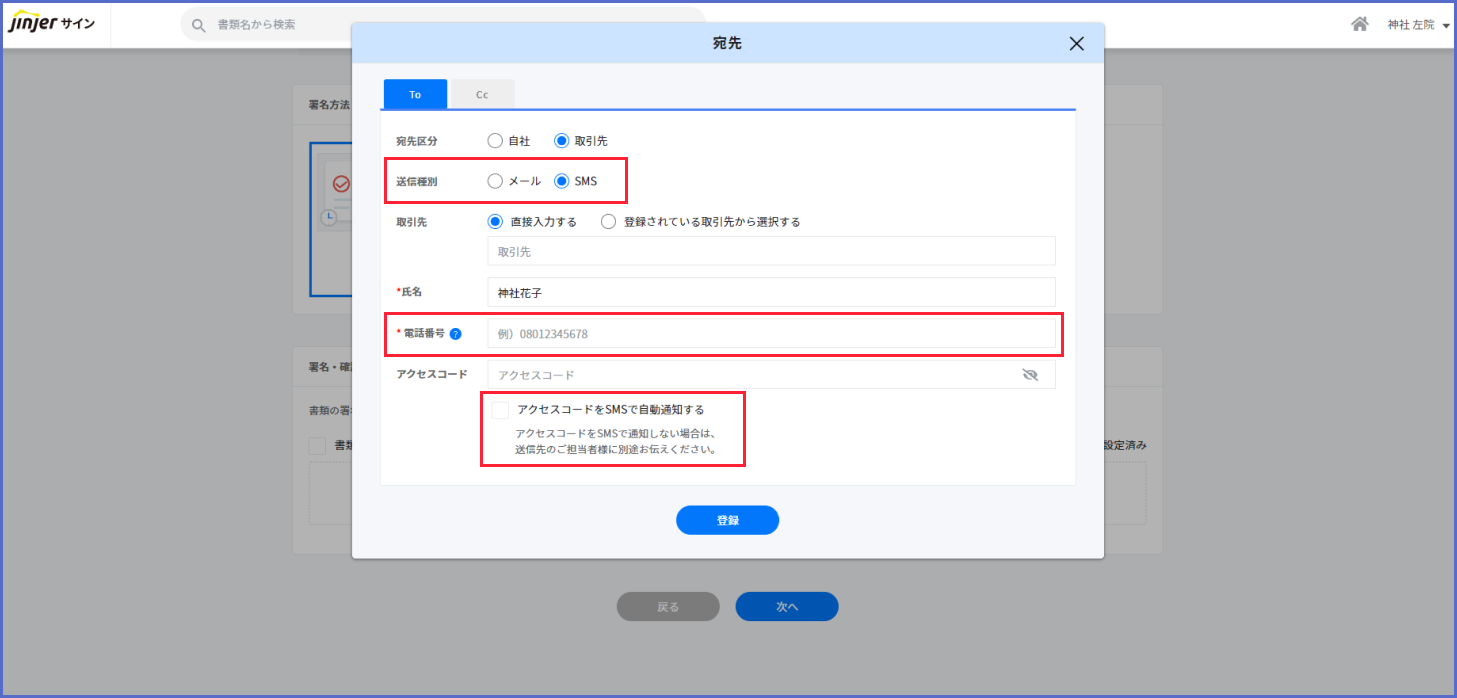
Task: Click the jinjer サイン logo
Action: click(x=52, y=24)
